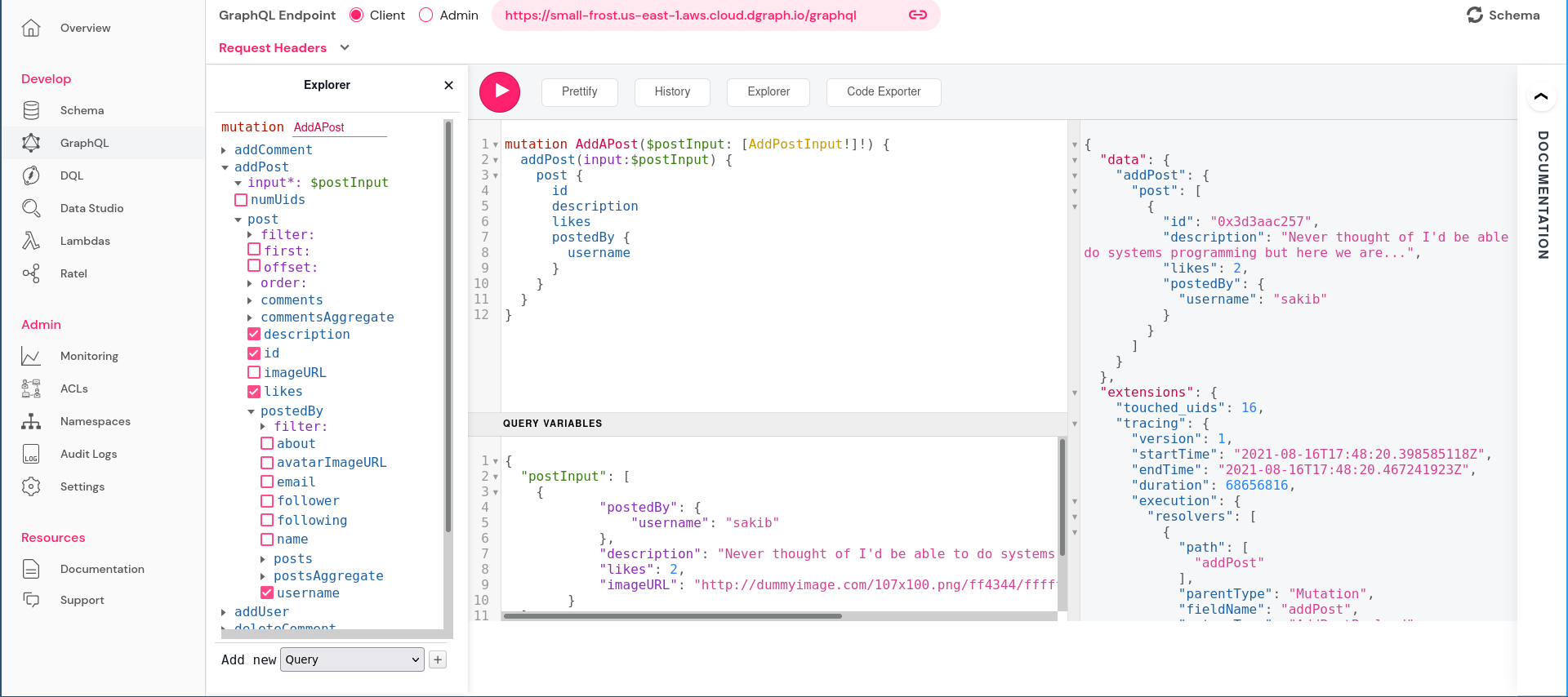This screenshot has width=1568, height=697.
Task: Edit the AddAPost mutation name field
Action: (x=339, y=127)
